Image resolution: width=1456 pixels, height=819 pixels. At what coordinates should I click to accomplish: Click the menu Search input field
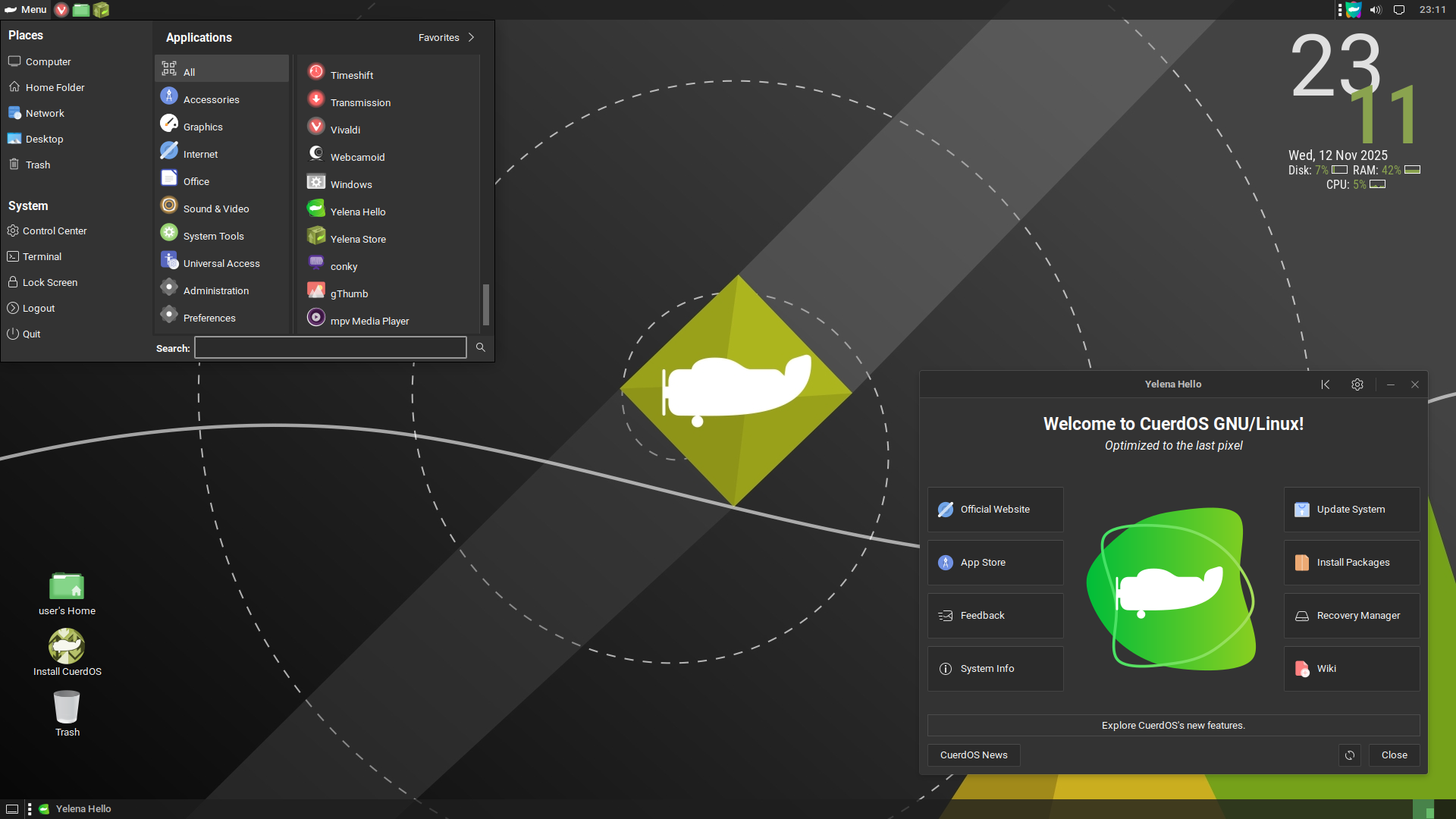[330, 348]
